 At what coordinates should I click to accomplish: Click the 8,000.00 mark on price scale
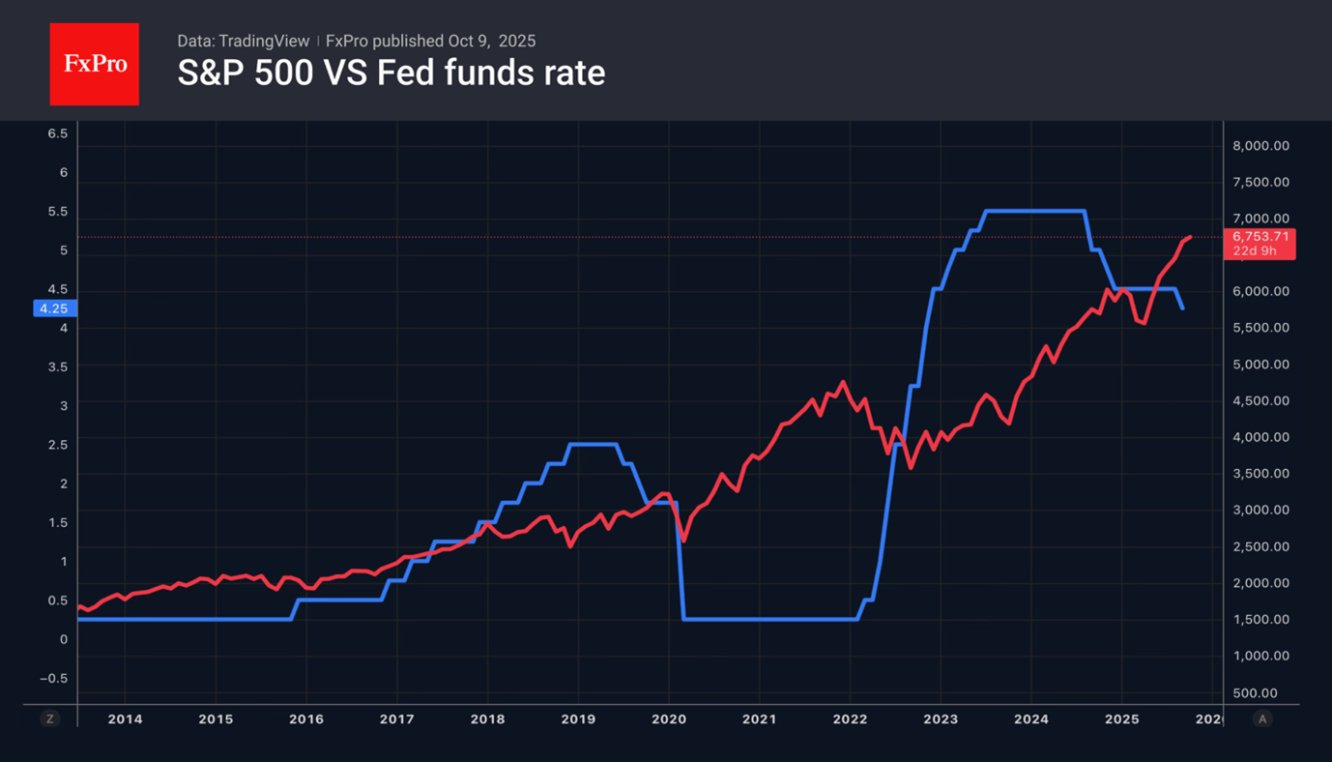coord(1260,146)
